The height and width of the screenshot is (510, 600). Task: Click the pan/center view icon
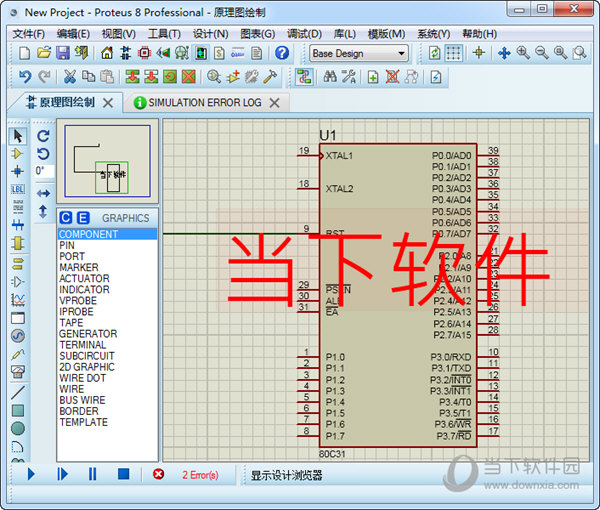tap(504, 53)
